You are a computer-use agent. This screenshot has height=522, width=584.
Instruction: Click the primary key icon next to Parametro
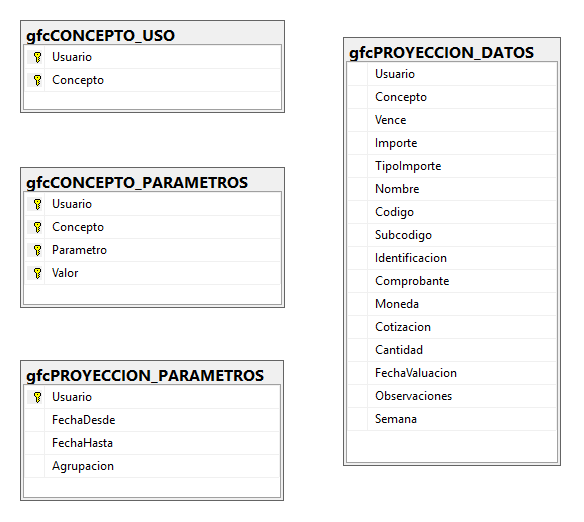37,250
